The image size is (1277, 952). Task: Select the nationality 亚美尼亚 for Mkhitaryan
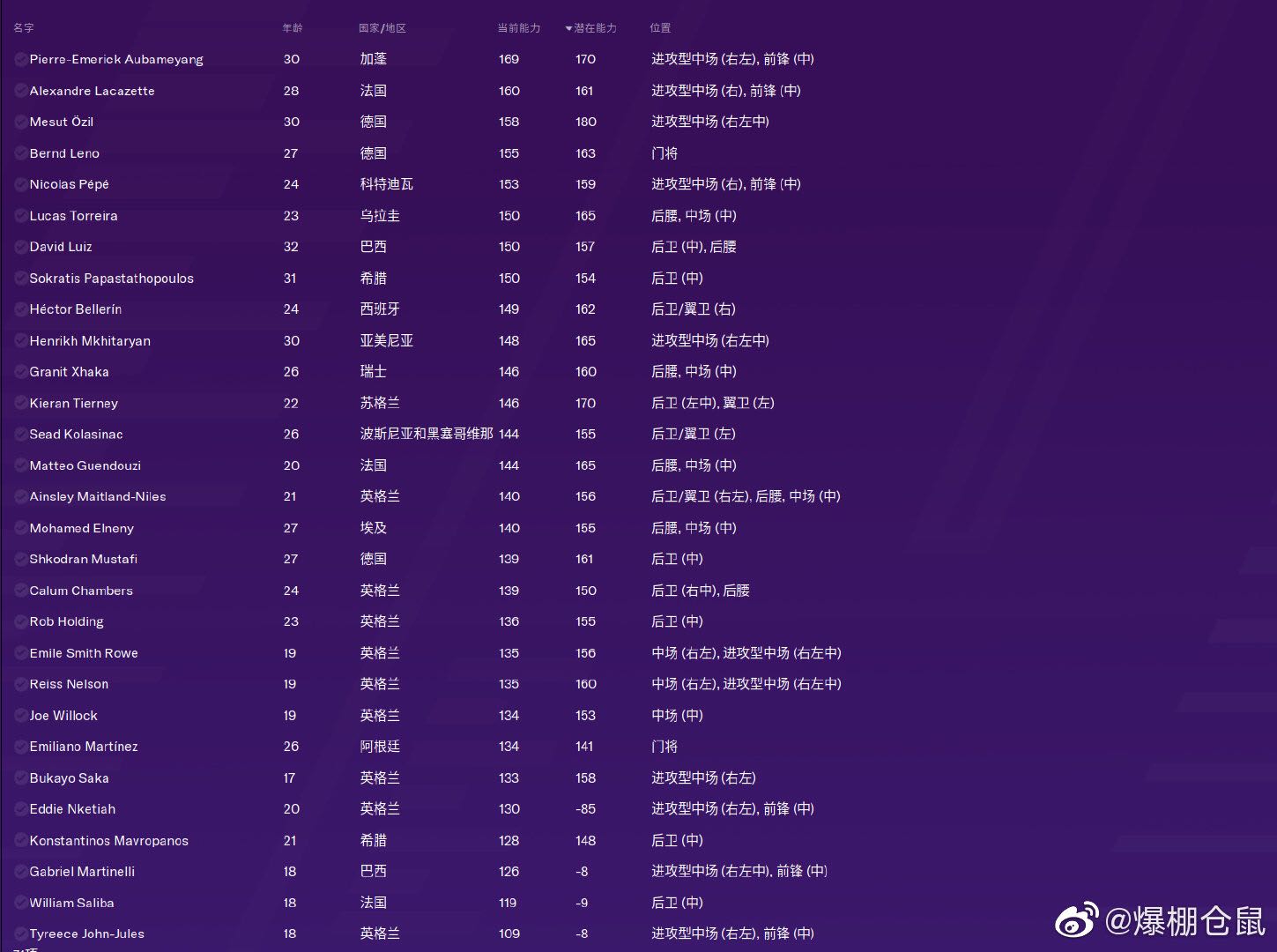click(x=386, y=341)
